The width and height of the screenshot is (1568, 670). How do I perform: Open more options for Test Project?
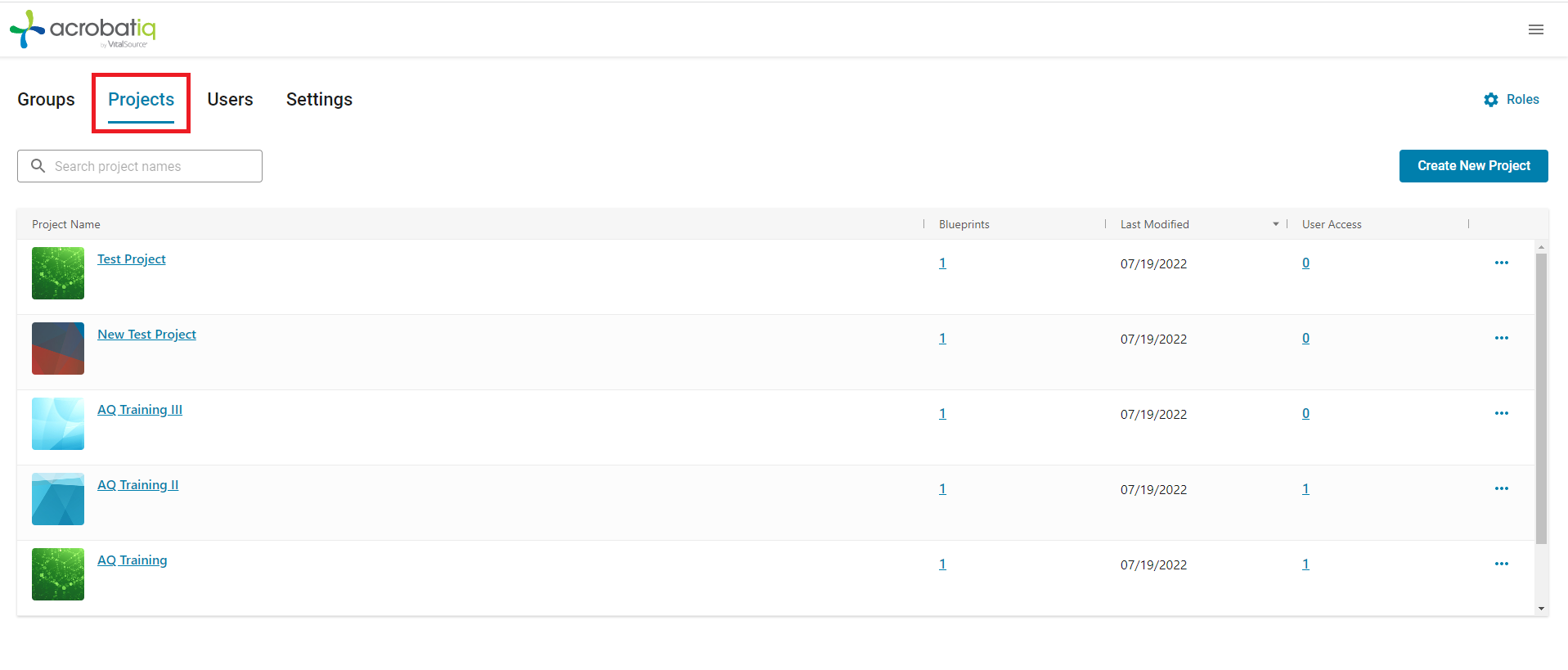click(x=1502, y=263)
